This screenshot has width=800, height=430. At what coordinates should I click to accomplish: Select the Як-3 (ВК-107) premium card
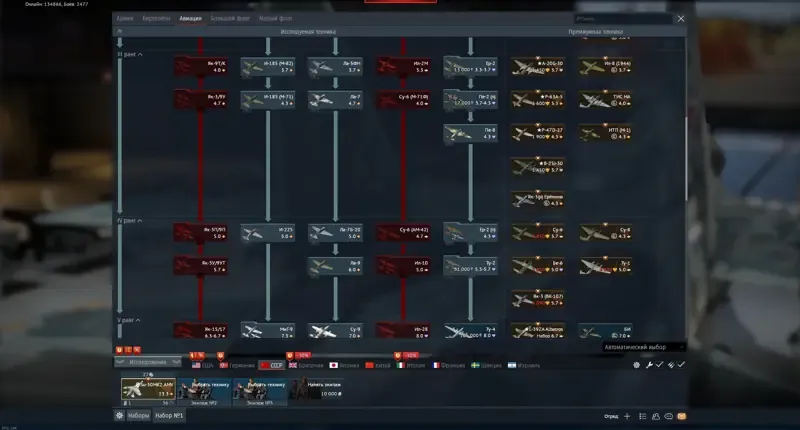(x=538, y=299)
